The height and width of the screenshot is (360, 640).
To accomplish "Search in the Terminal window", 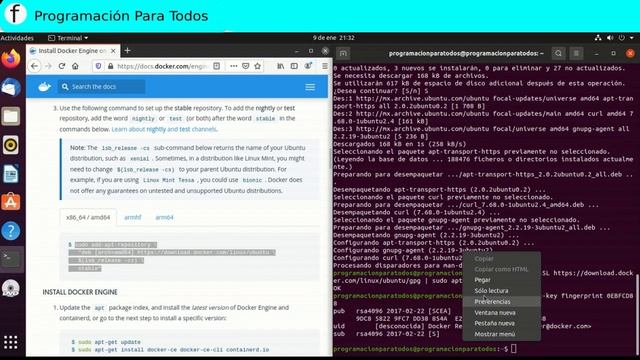I will [x=558, y=53].
